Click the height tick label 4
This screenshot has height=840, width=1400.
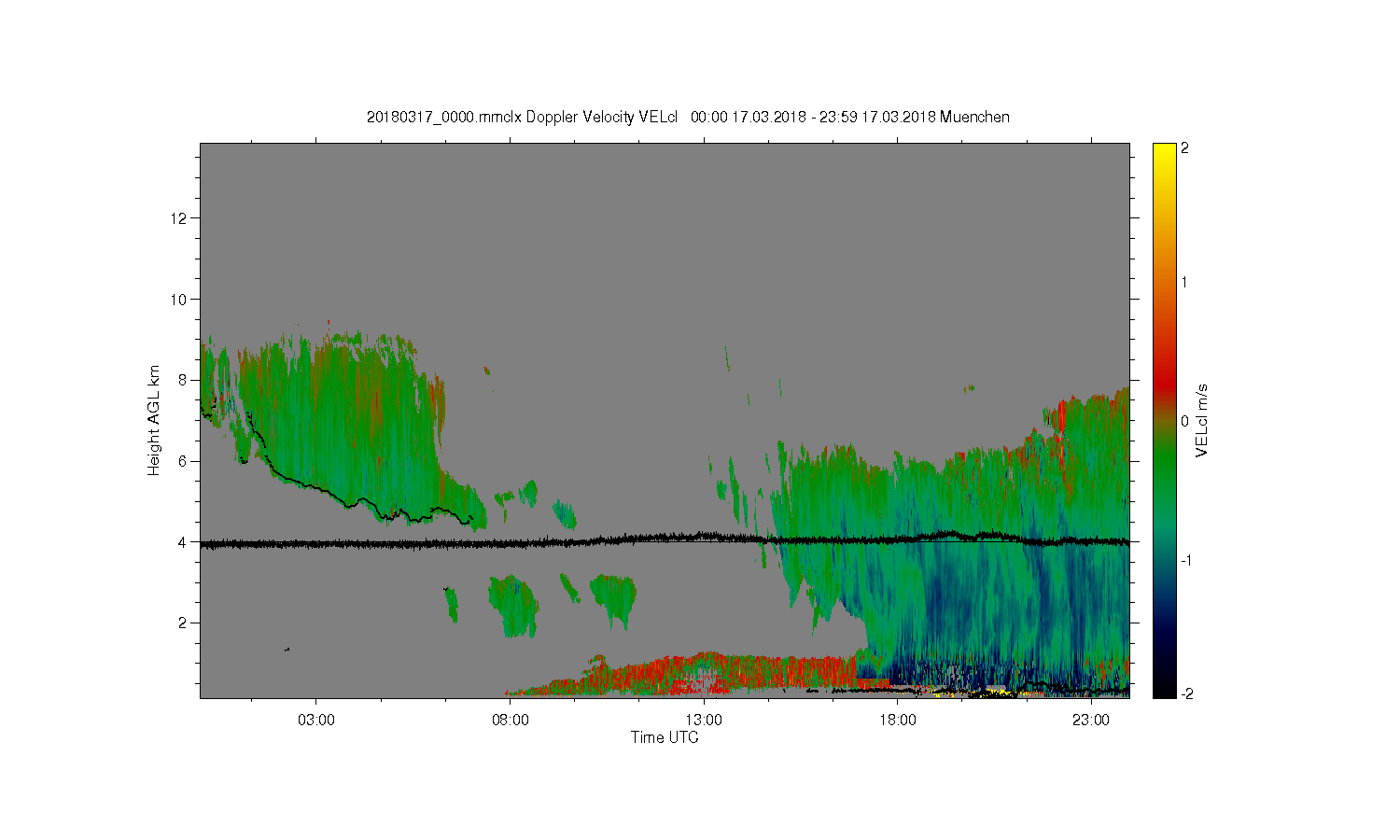pyautogui.click(x=184, y=541)
